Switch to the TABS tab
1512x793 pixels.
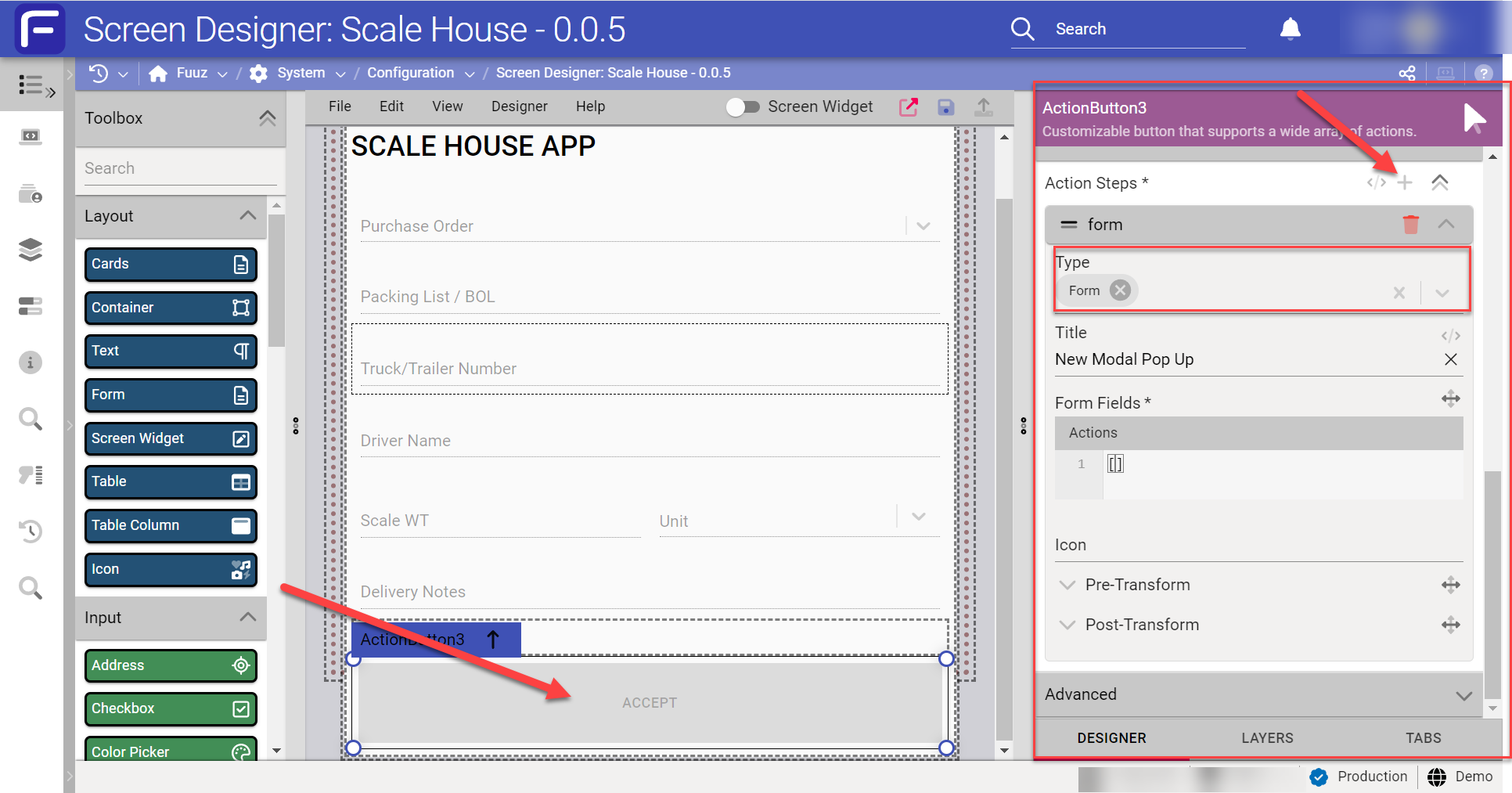pyautogui.click(x=1424, y=738)
